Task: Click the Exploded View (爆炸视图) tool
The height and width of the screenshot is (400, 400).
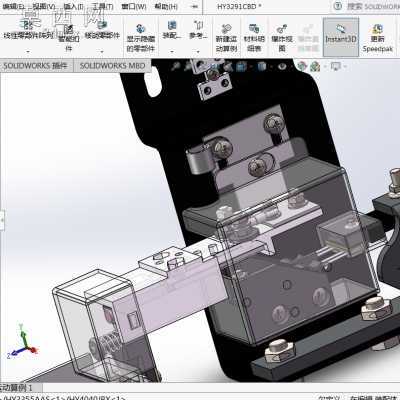Action: tap(282, 38)
